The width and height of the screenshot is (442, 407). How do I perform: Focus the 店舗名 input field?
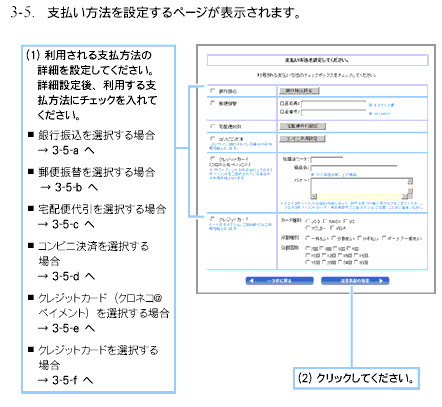click(x=354, y=168)
